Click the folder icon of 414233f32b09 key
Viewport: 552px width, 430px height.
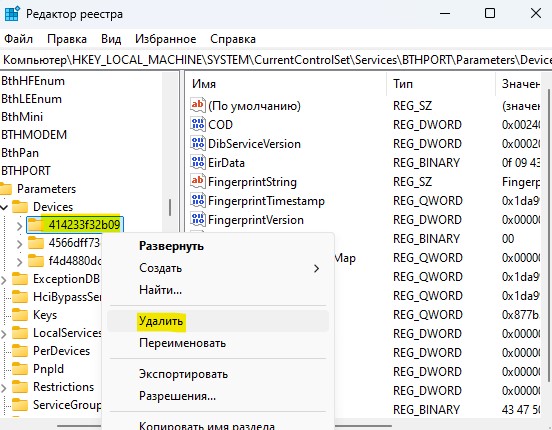[x=36, y=225]
